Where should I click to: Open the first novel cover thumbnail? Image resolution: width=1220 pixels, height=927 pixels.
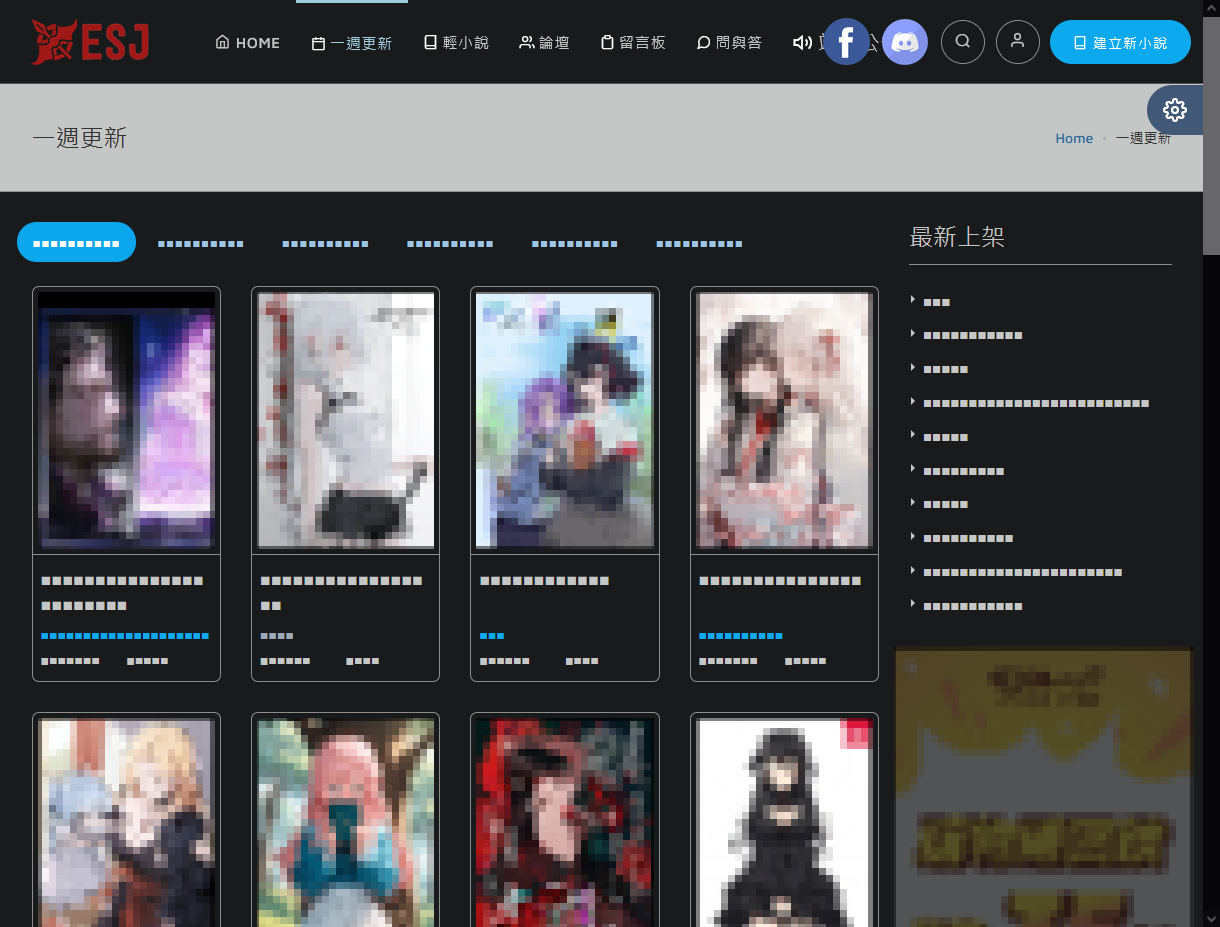pyautogui.click(x=126, y=420)
